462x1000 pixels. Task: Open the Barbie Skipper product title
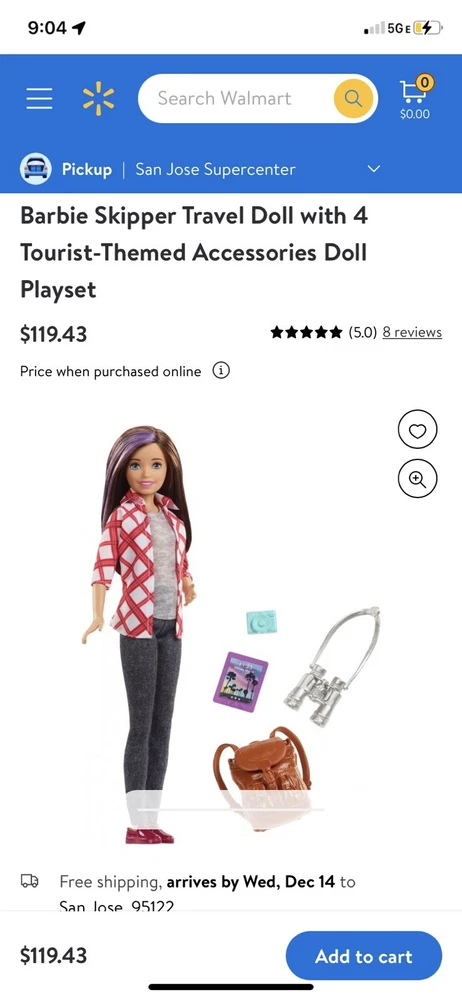[194, 253]
